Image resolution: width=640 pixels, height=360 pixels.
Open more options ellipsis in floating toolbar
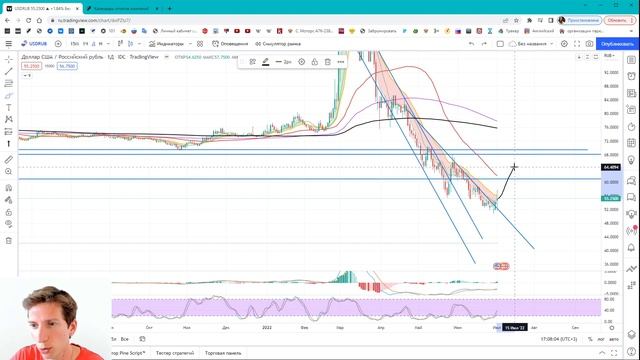(x=341, y=62)
